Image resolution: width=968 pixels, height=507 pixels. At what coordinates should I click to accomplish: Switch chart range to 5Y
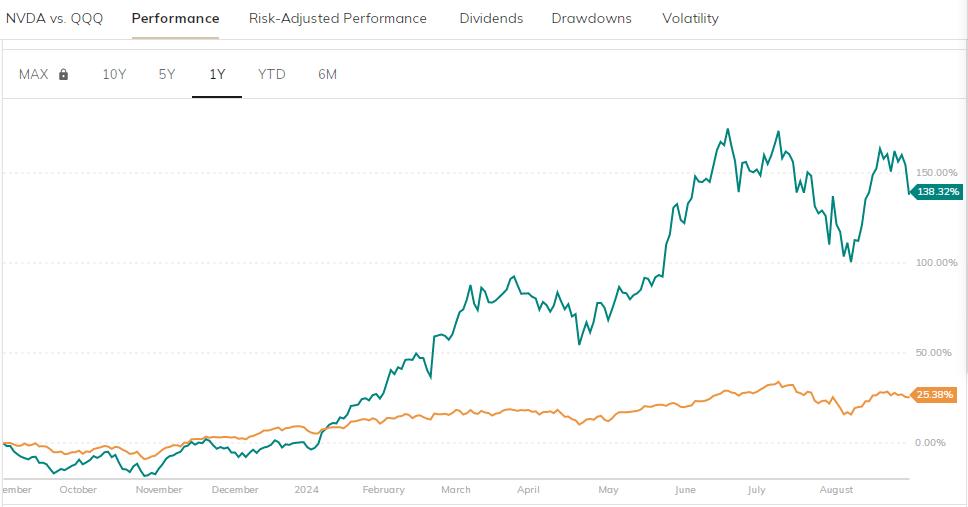point(167,74)
